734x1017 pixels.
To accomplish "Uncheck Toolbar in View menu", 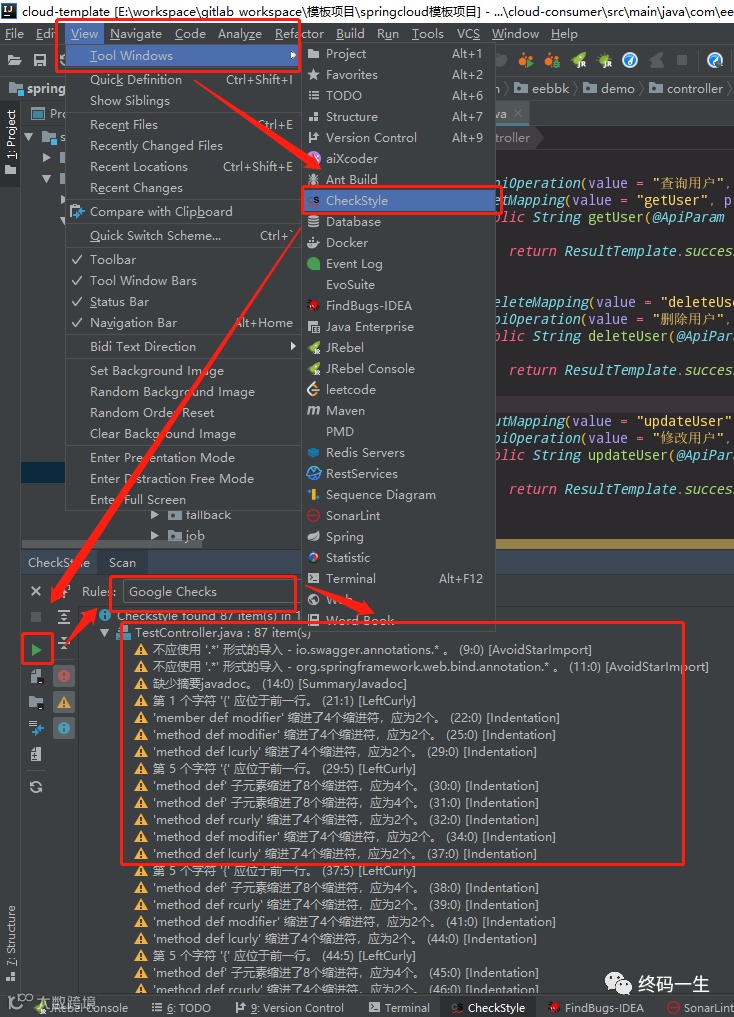I will pos(183,259).
